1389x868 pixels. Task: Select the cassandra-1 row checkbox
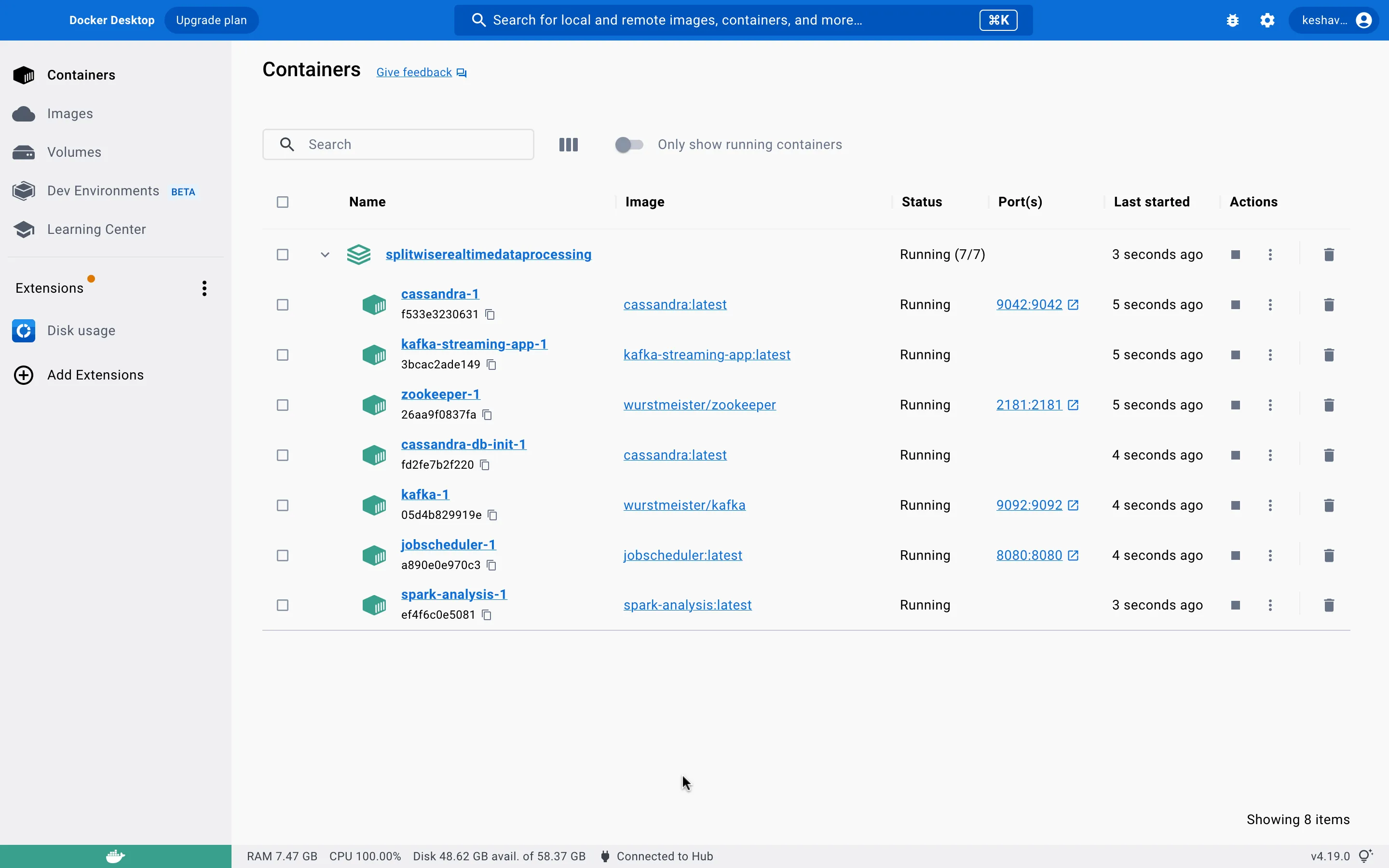283,305
